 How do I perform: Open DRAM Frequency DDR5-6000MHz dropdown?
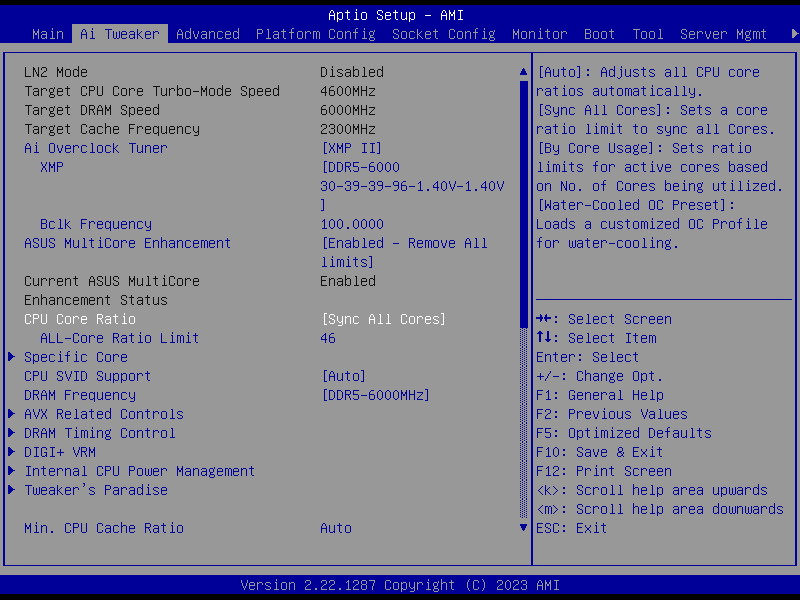click(376, 395)
